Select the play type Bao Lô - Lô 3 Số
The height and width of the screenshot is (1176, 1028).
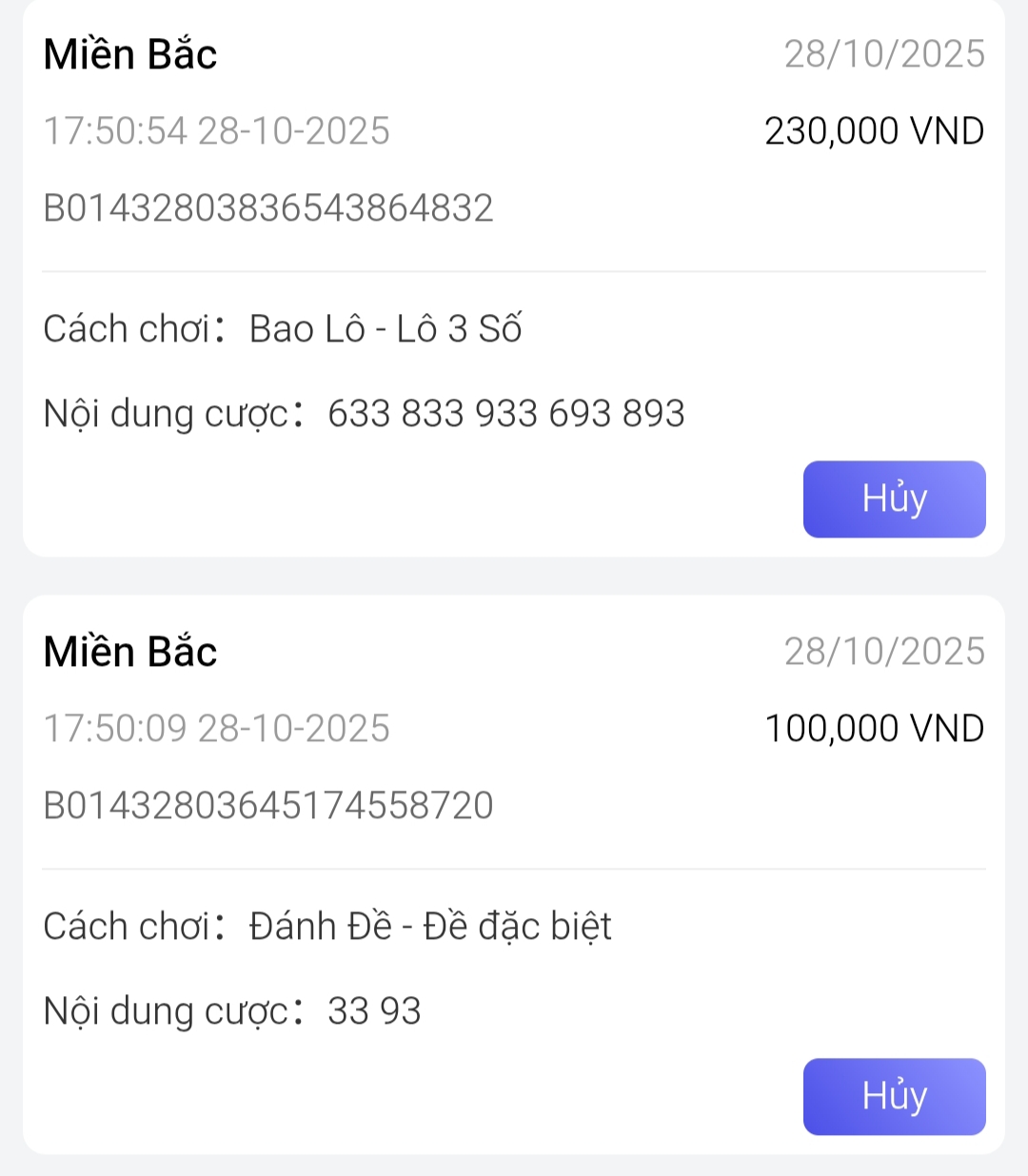point(385,329)
